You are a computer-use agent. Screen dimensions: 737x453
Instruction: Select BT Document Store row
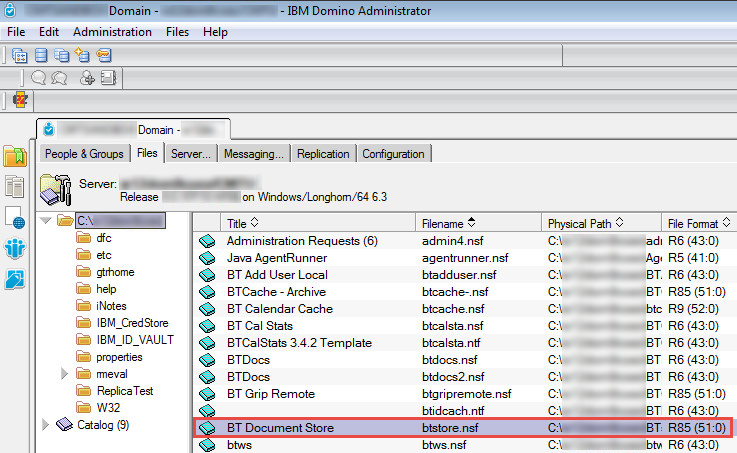coord(464,428)
